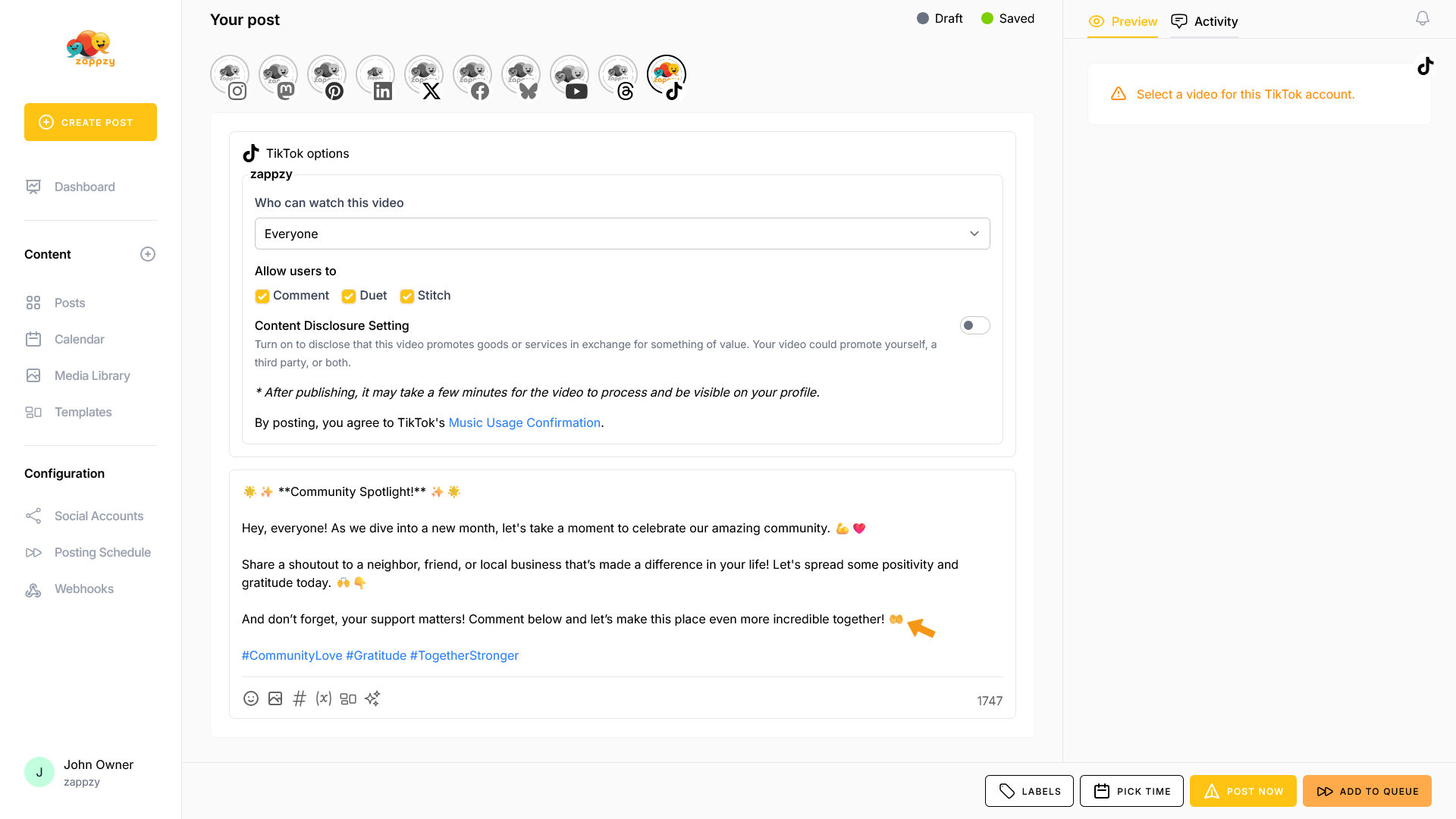
Task: Enable the Content Disclosure Setting toggle
Action: pyautogui.click(x=974, y=325)
